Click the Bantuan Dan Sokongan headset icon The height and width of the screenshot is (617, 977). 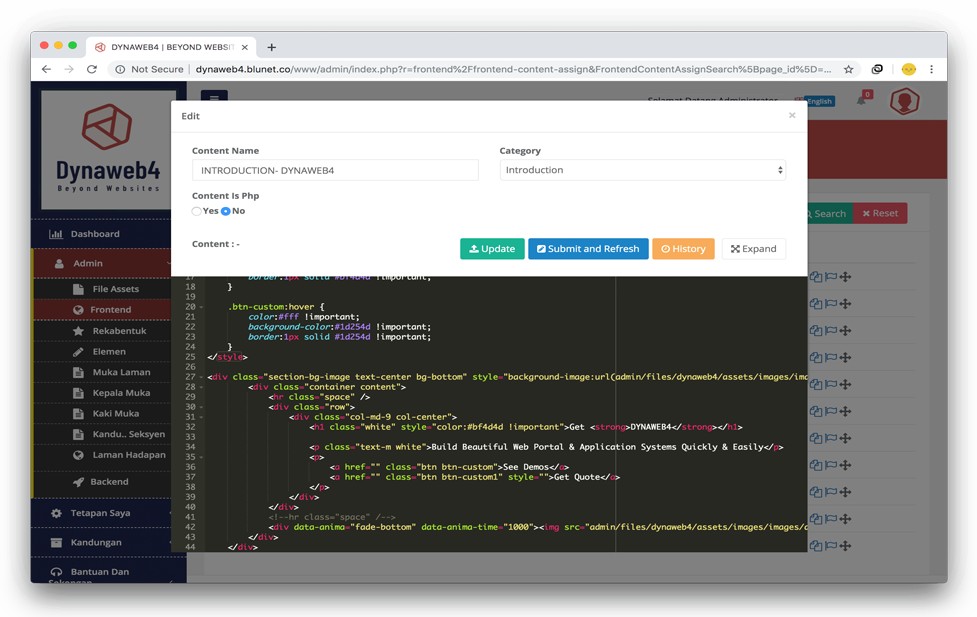56,572
